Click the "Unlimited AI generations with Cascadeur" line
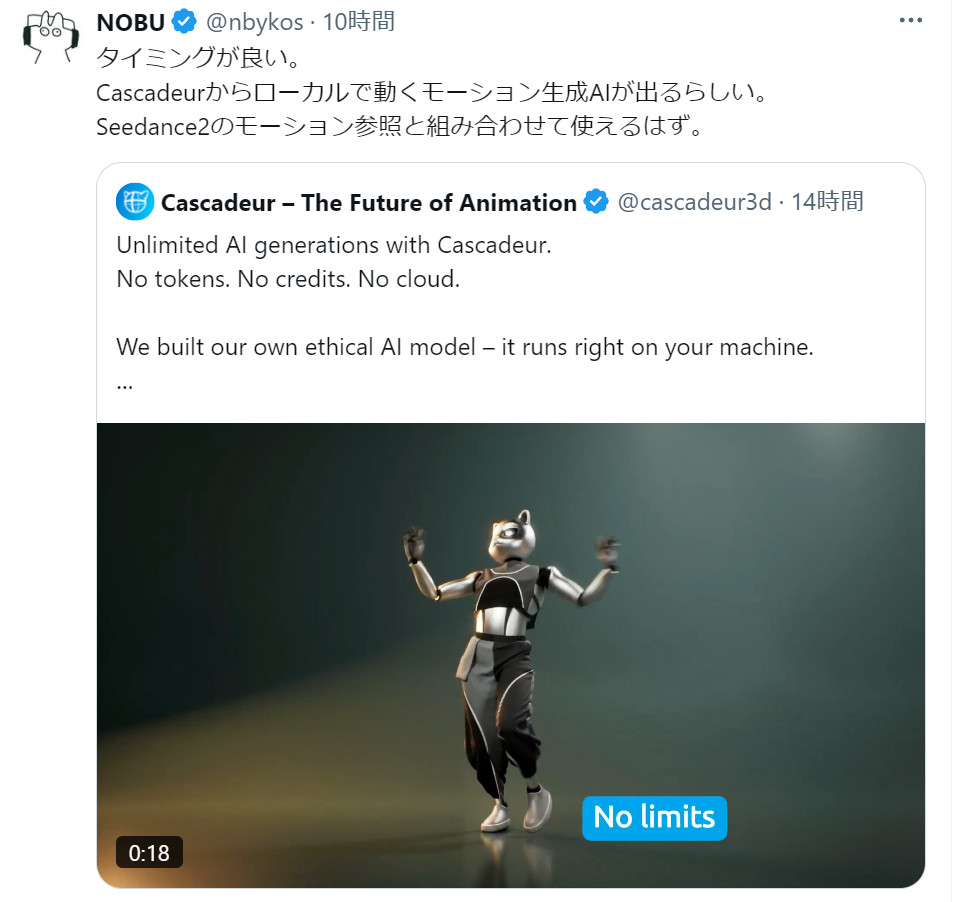960x902 pixels. coord(333,245)
